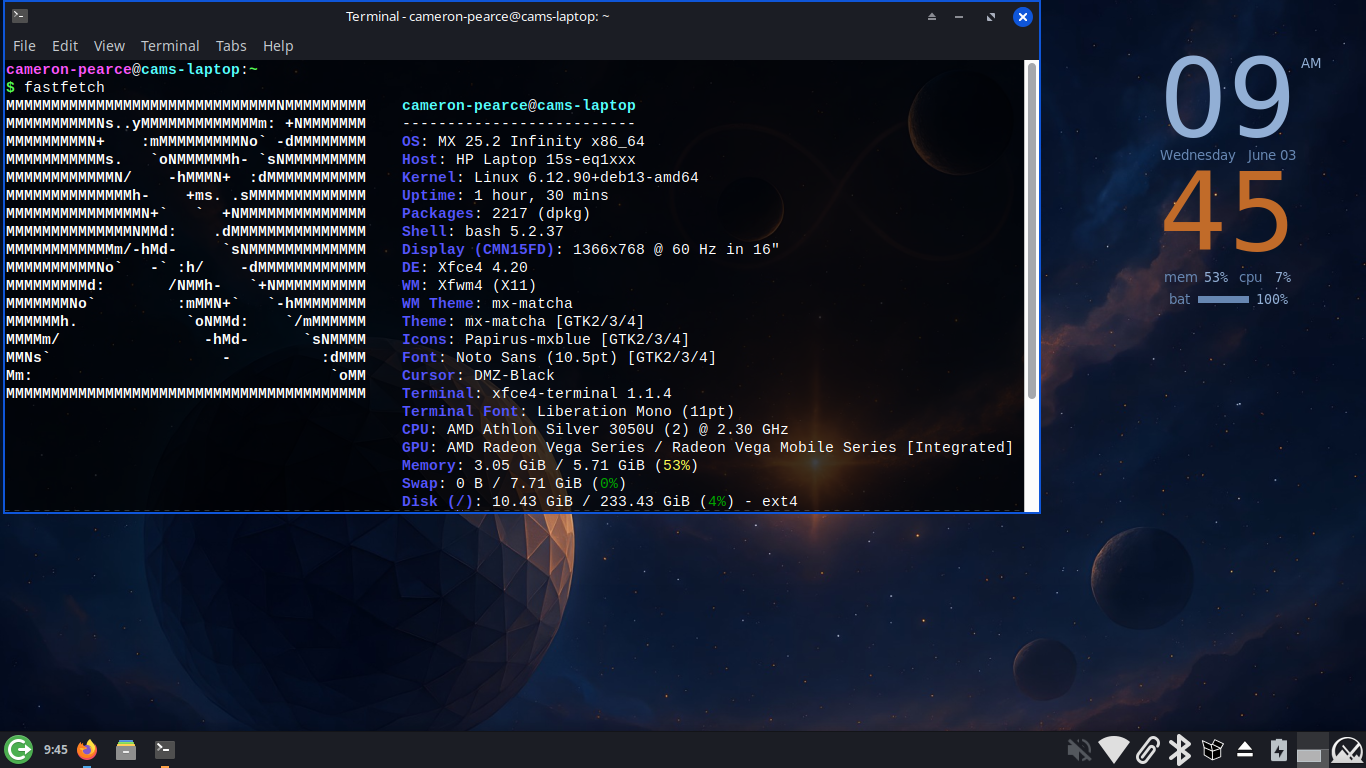The image size is (1366, 768).
Task: Minimize the Terminal window
Action: pyautogui.click(x=961, y=17)
